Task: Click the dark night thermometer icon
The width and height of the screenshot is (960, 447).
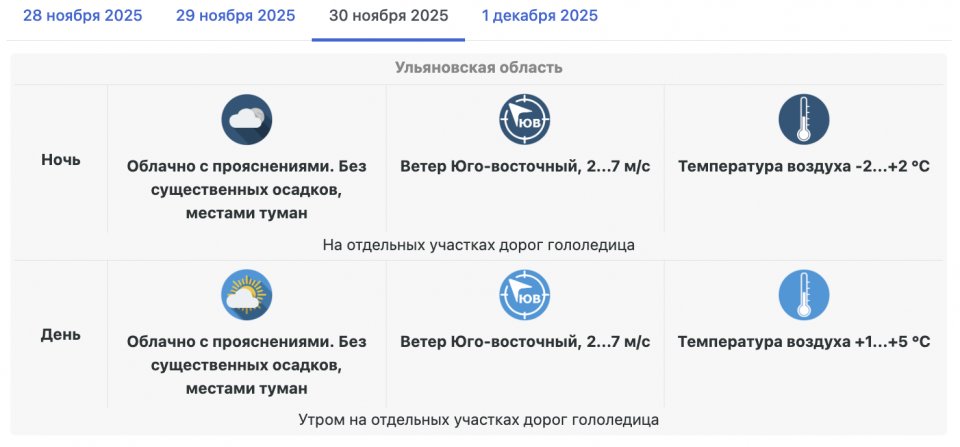Action: click(x=804, y=120)
